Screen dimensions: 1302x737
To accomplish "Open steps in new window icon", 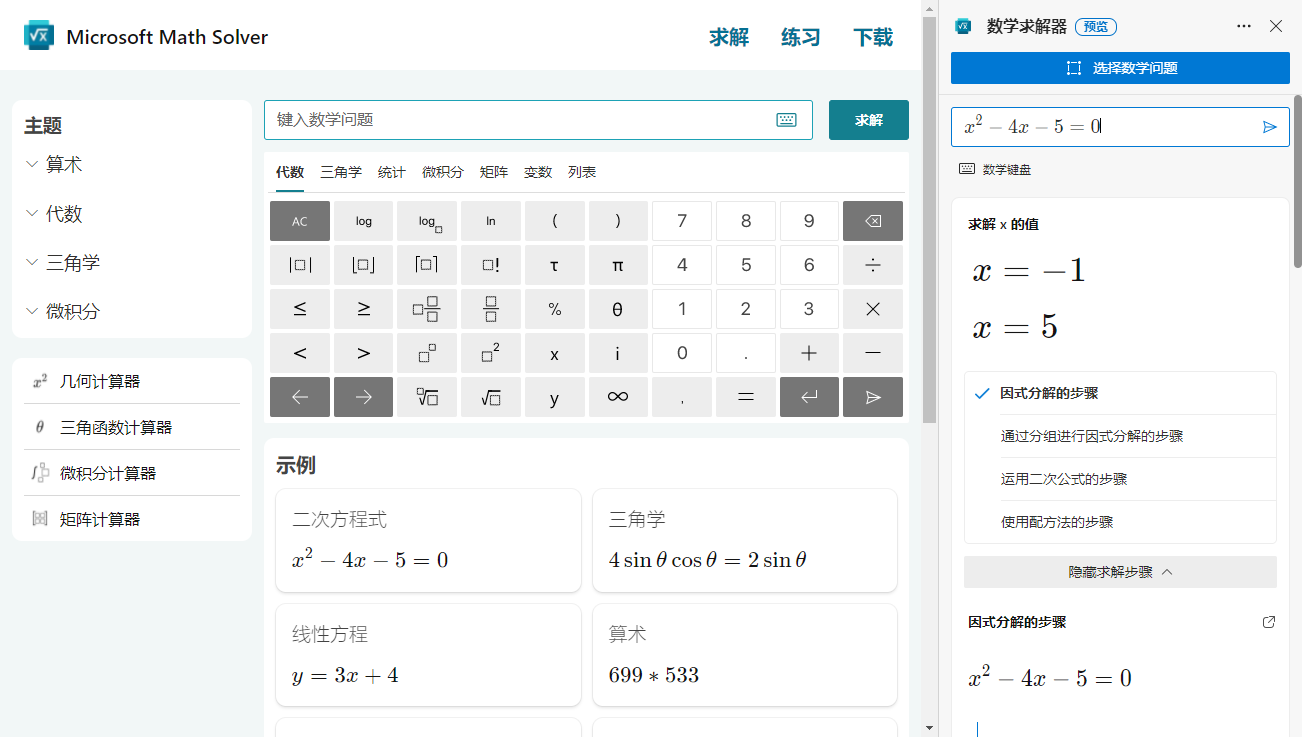I will point(1269,622).
